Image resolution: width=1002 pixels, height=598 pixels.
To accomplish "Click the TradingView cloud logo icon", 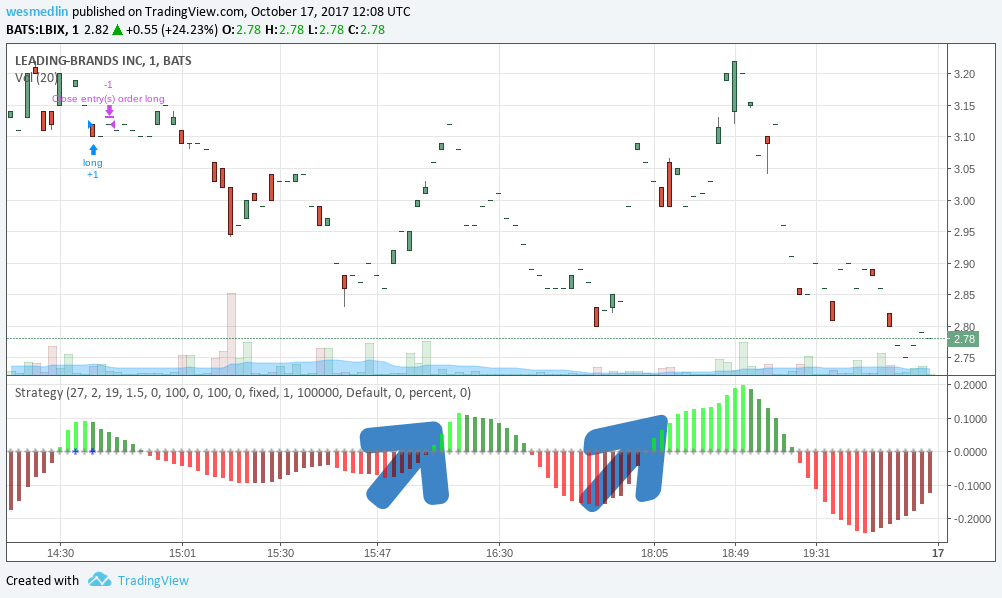I will pyautogui.click(x=99, y=579).
